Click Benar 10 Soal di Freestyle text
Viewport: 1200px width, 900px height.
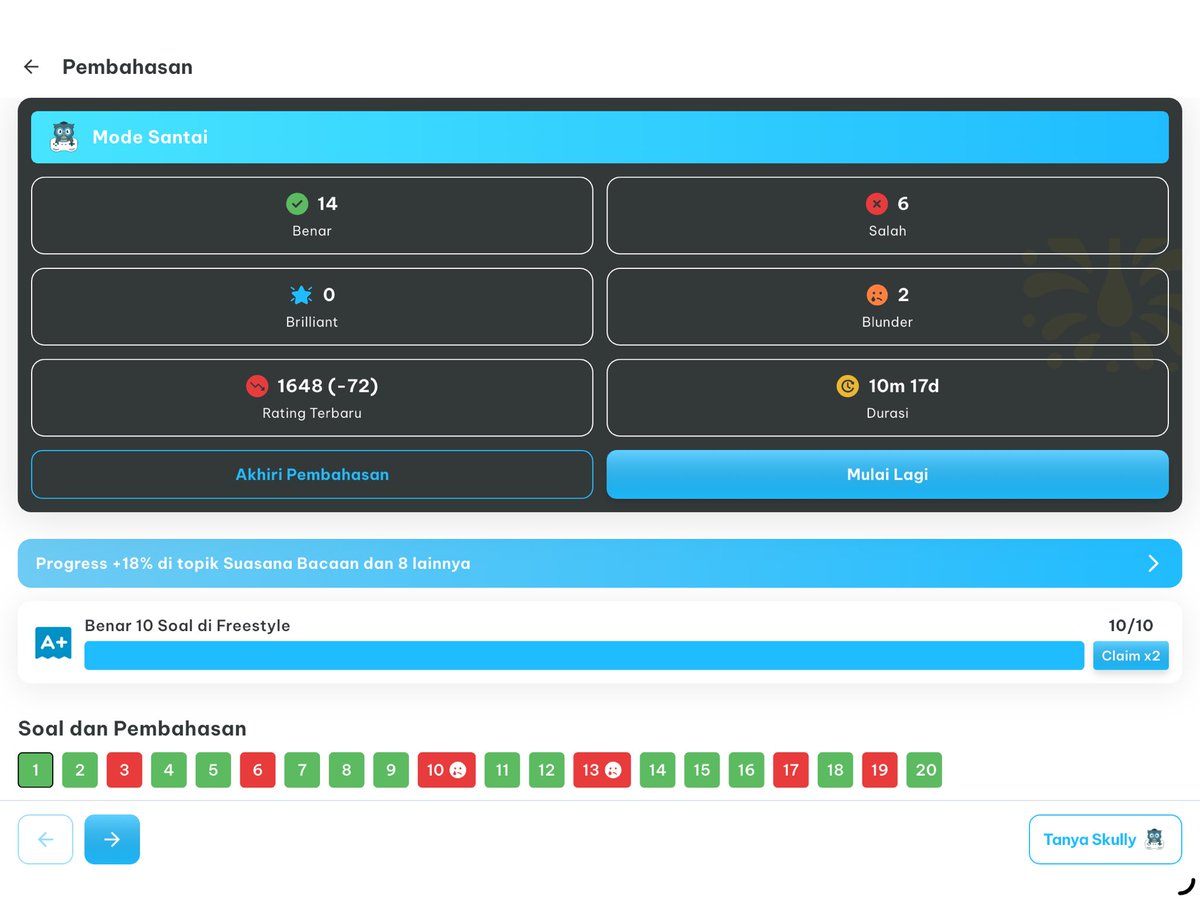click(187, 626)
